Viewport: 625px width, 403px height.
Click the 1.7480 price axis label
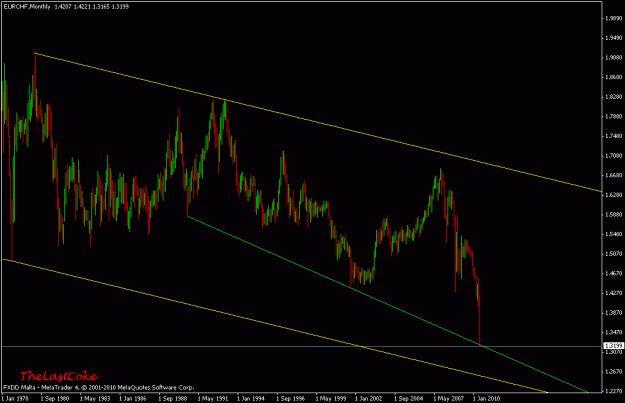[614, 136]
